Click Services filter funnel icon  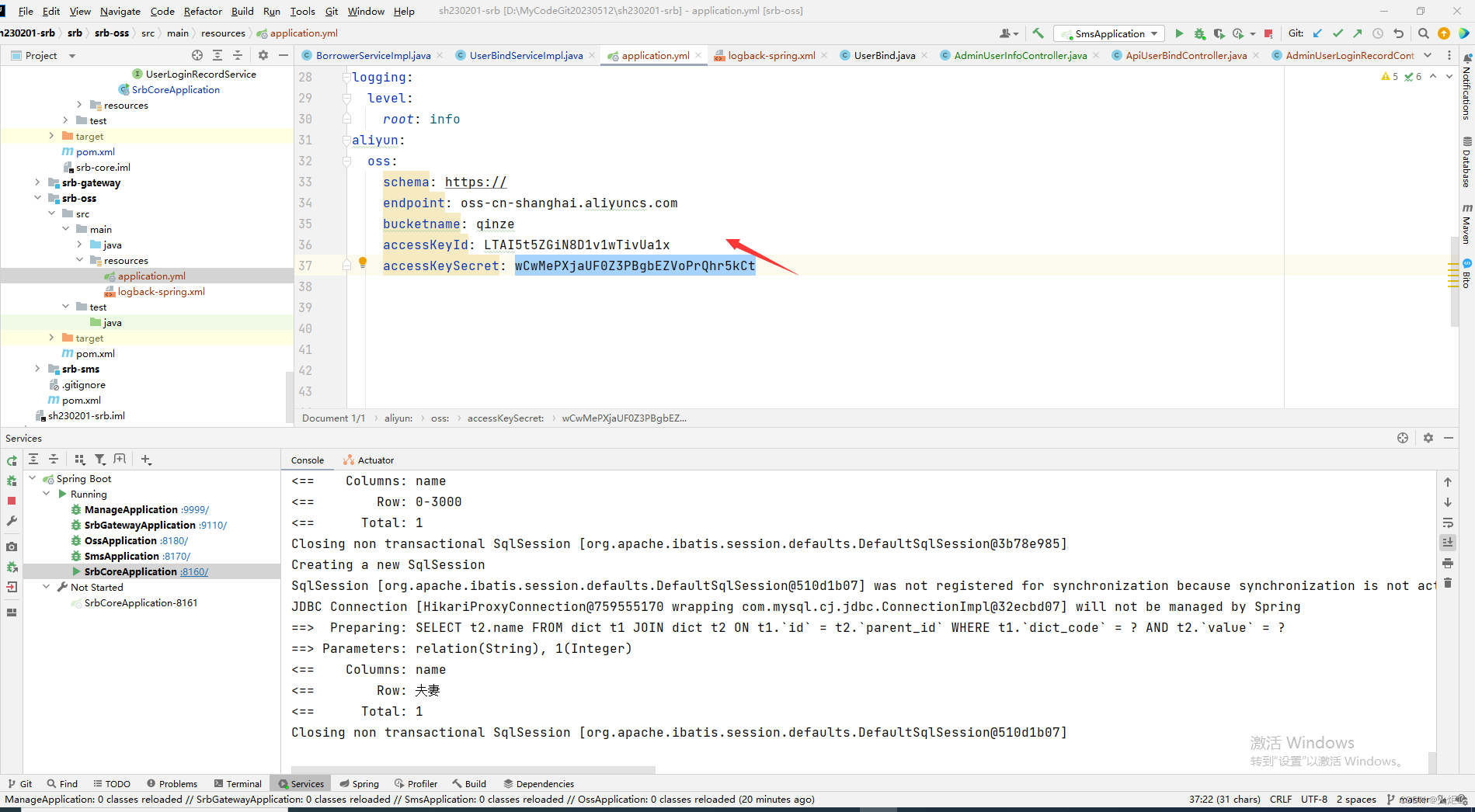(x=100, y=460)
